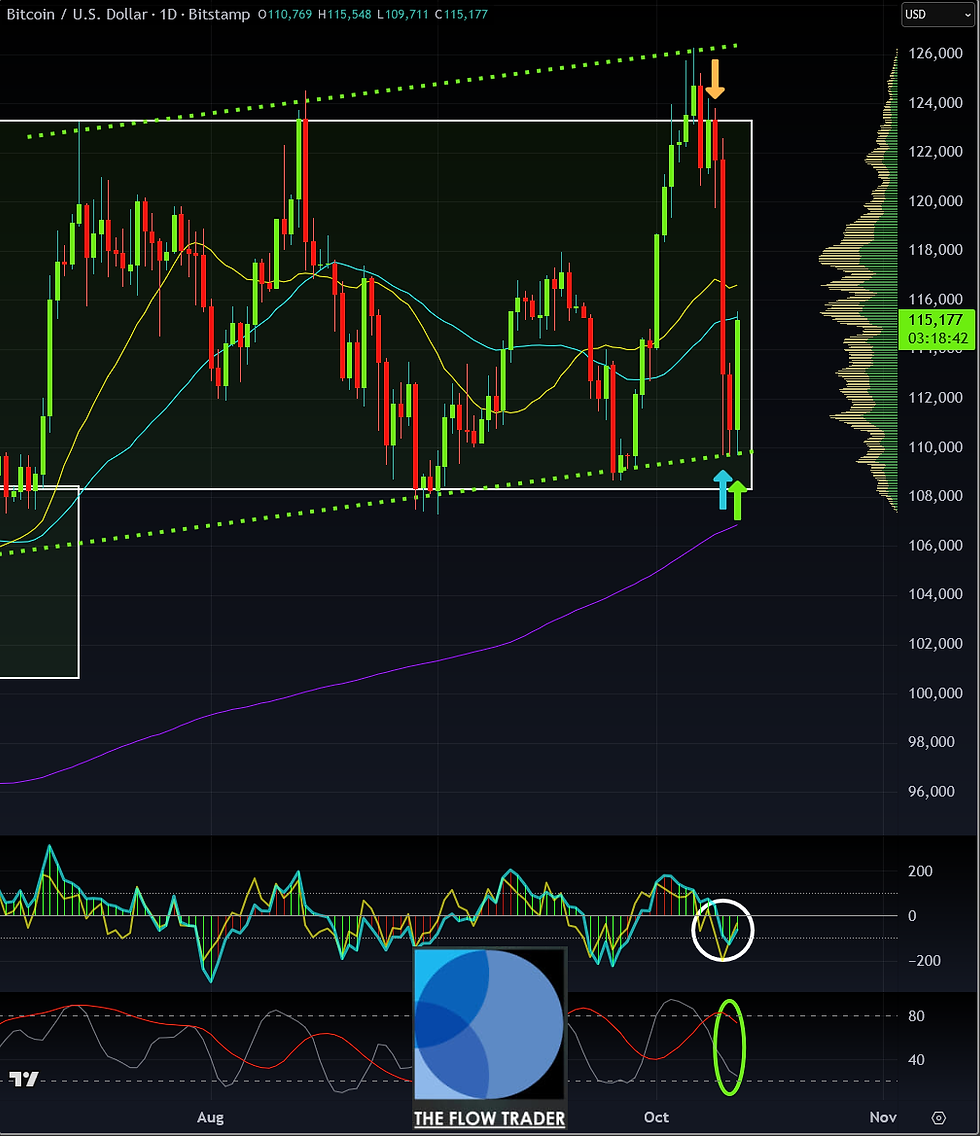Click the 122,000 price axis label
The width and height of the screenshot is (980, 1136).
[935, 151]
